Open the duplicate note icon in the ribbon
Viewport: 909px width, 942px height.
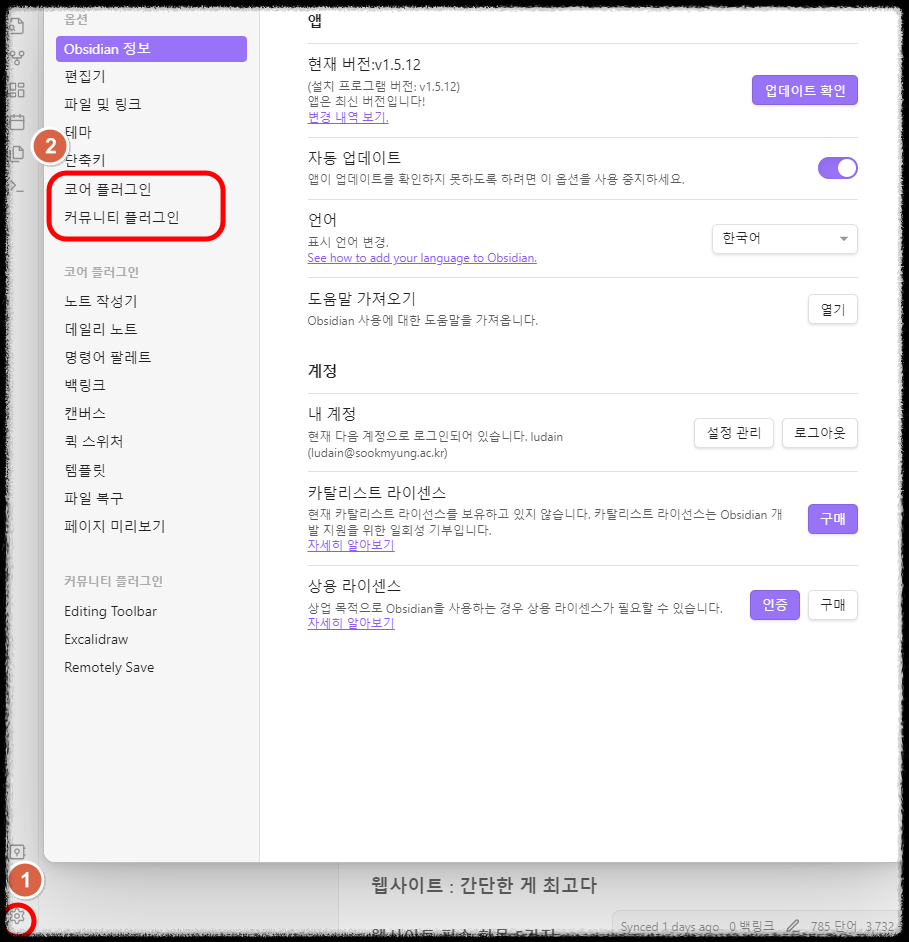click(x=16, y=152)
